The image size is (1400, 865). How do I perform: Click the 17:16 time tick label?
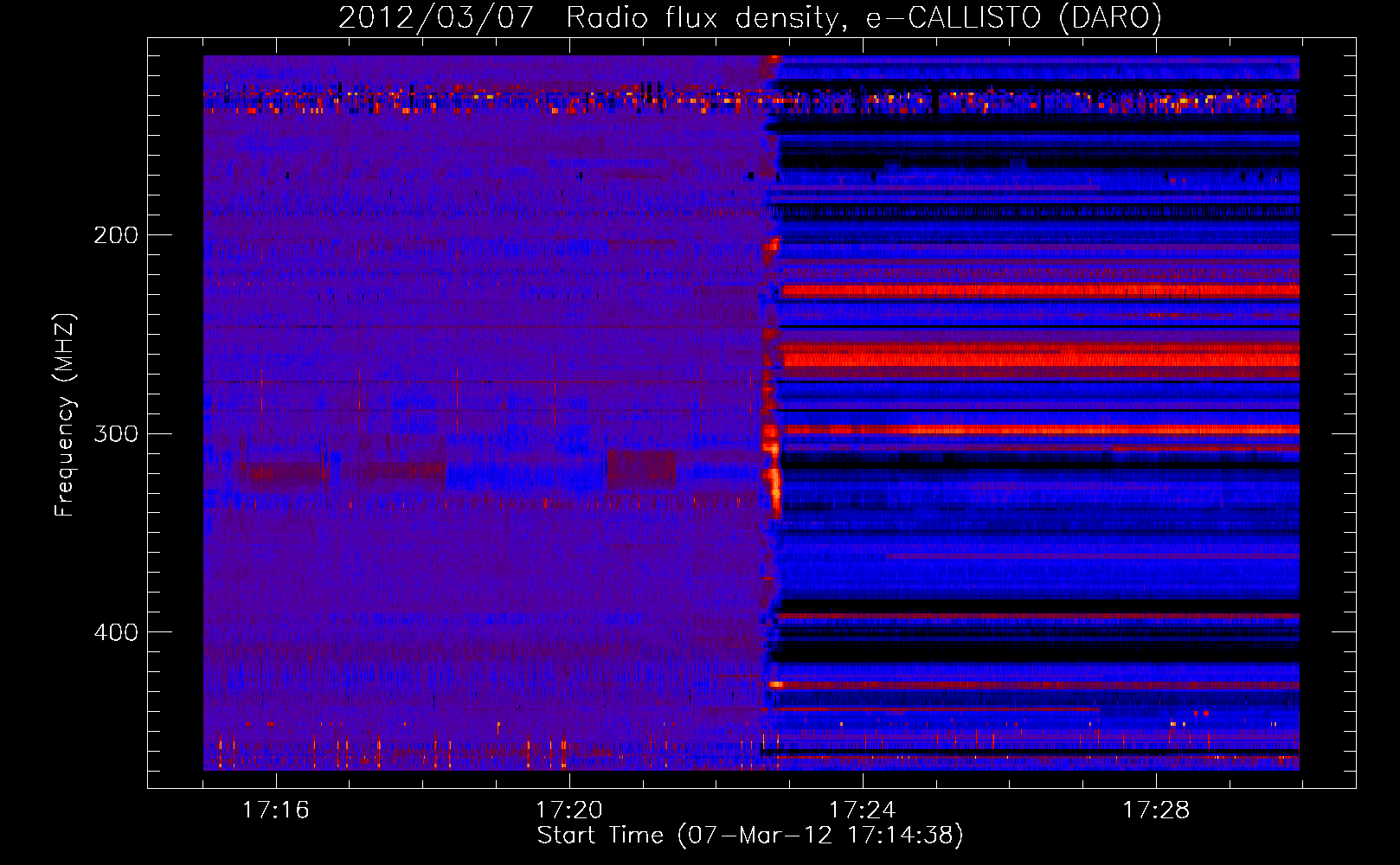click(x=275, y=811)
